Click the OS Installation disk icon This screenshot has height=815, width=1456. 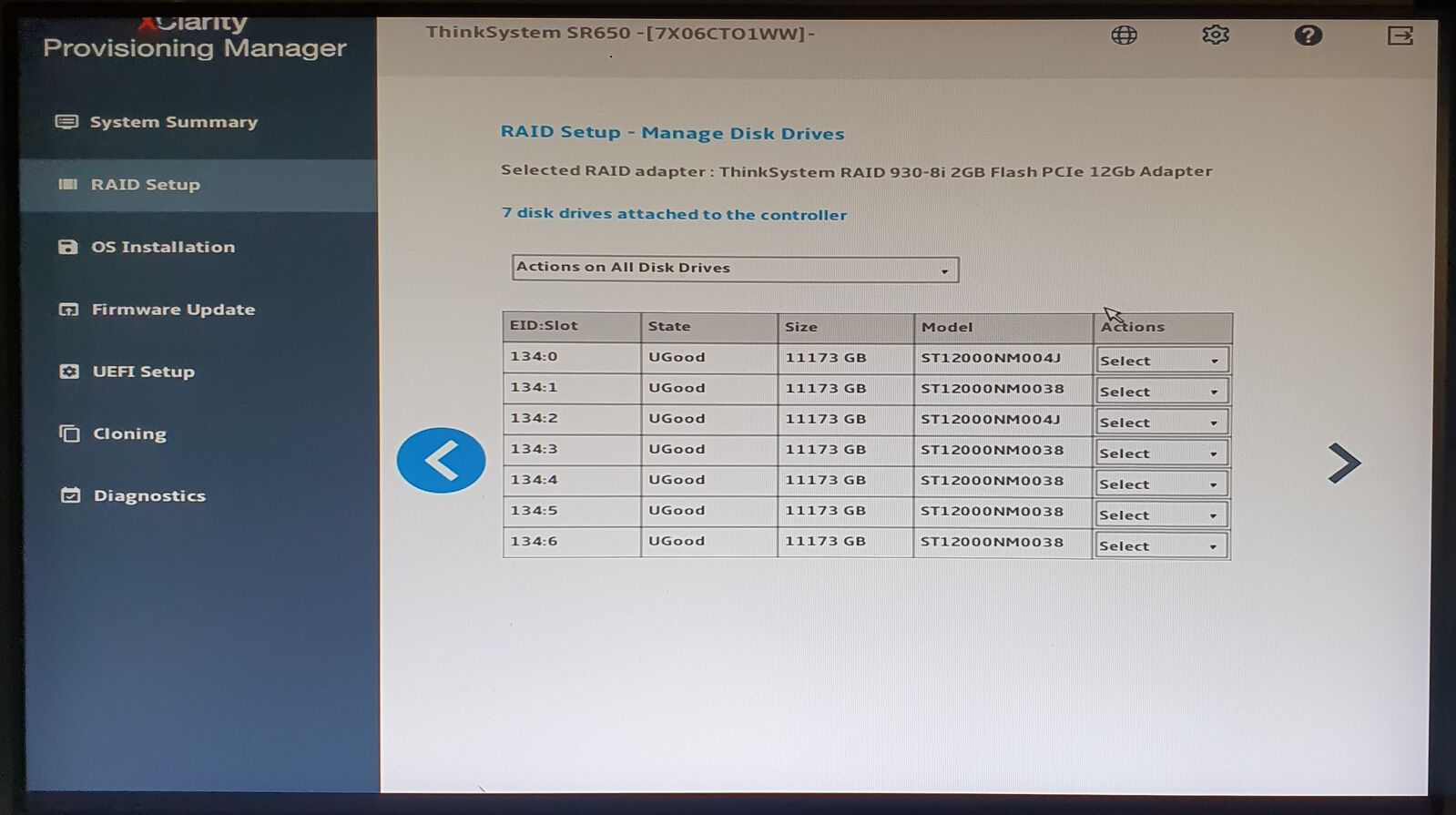tap(68, 247)
